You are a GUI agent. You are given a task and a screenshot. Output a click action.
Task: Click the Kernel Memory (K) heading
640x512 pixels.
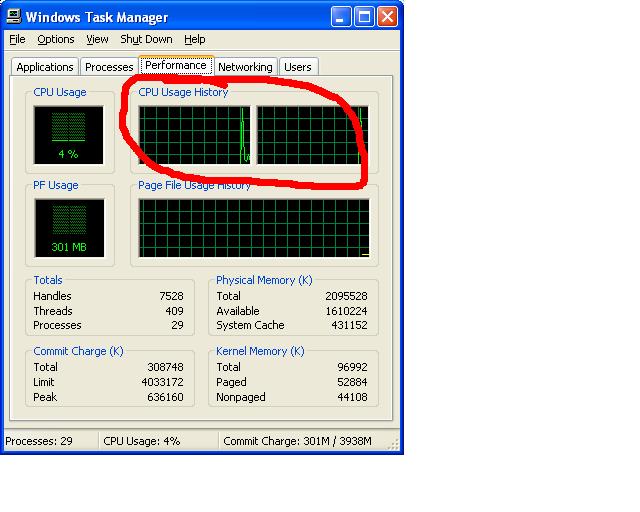tap(260, 351)
